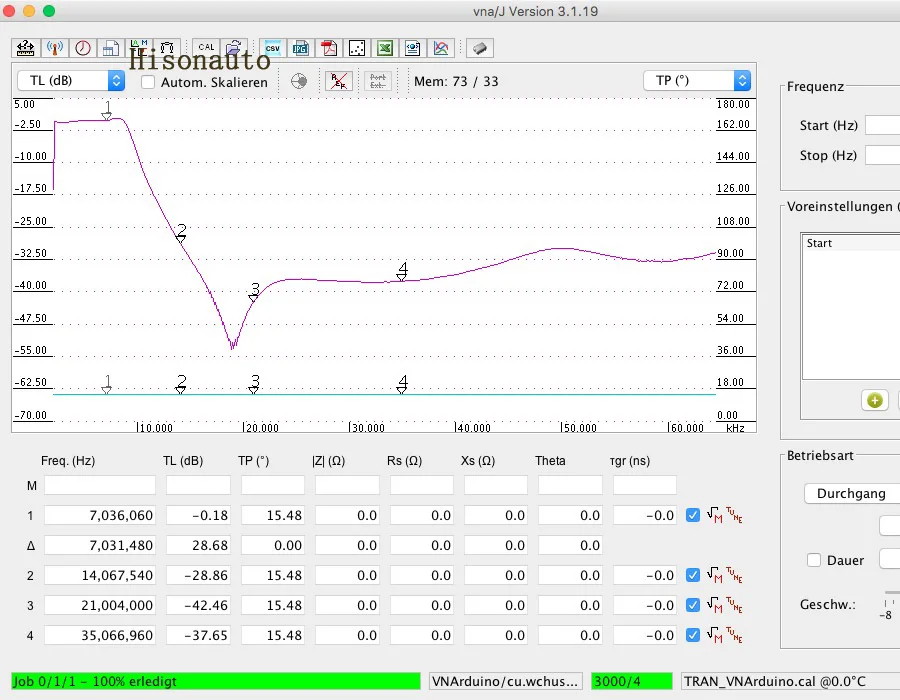Select the Start preset list header

click(851, 243)
